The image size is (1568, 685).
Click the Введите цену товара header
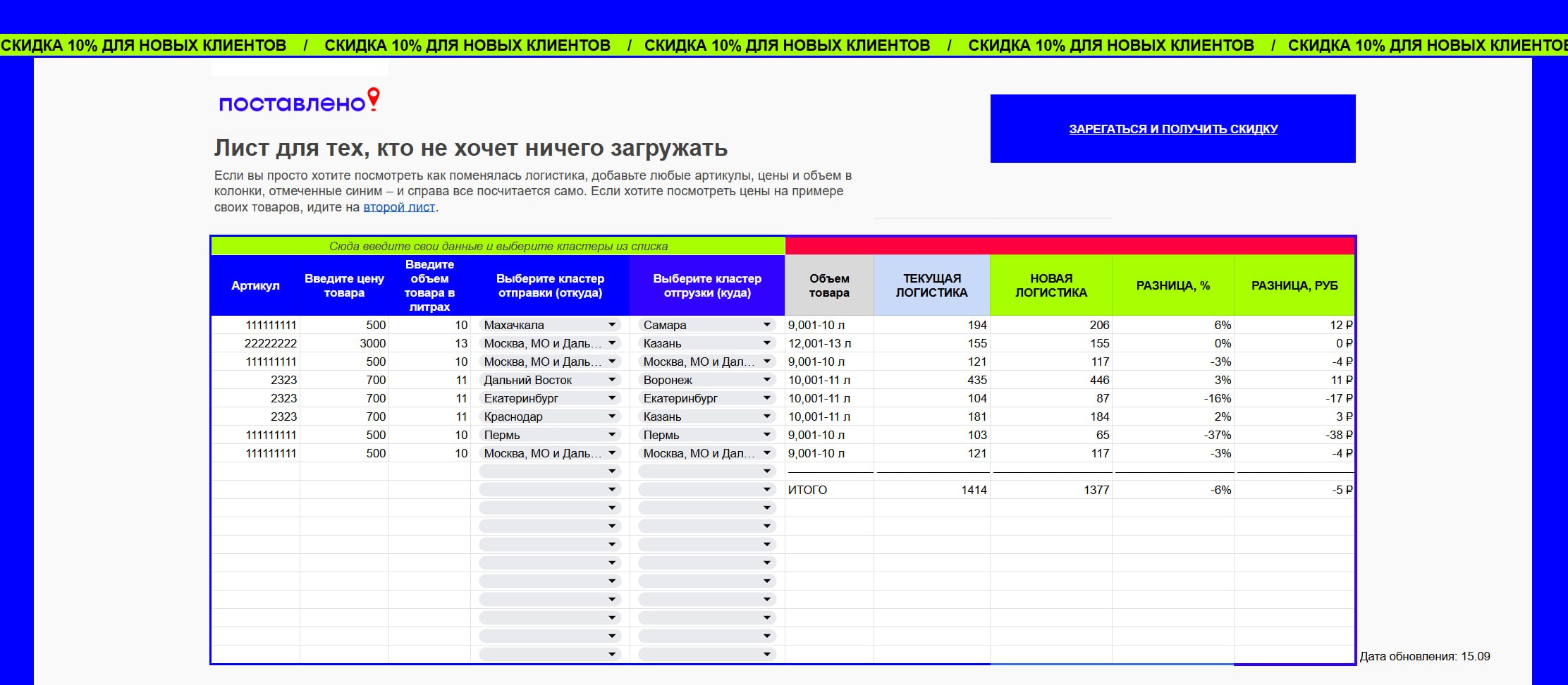point(345,285)
